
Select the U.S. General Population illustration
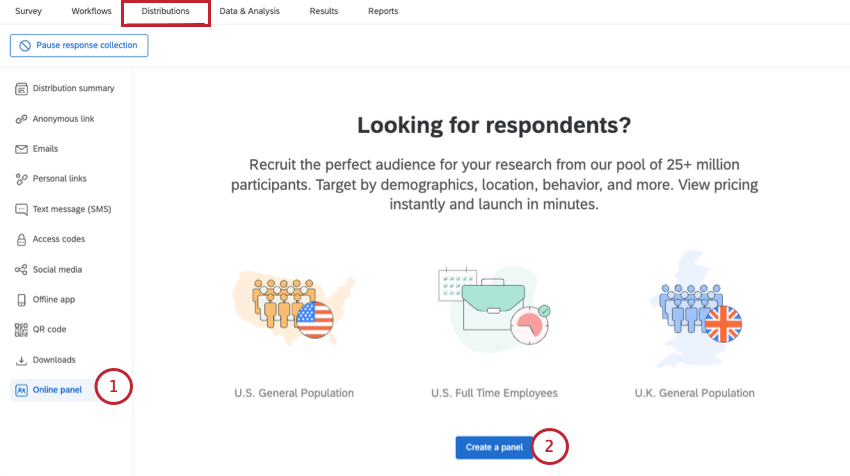[294, 307]
